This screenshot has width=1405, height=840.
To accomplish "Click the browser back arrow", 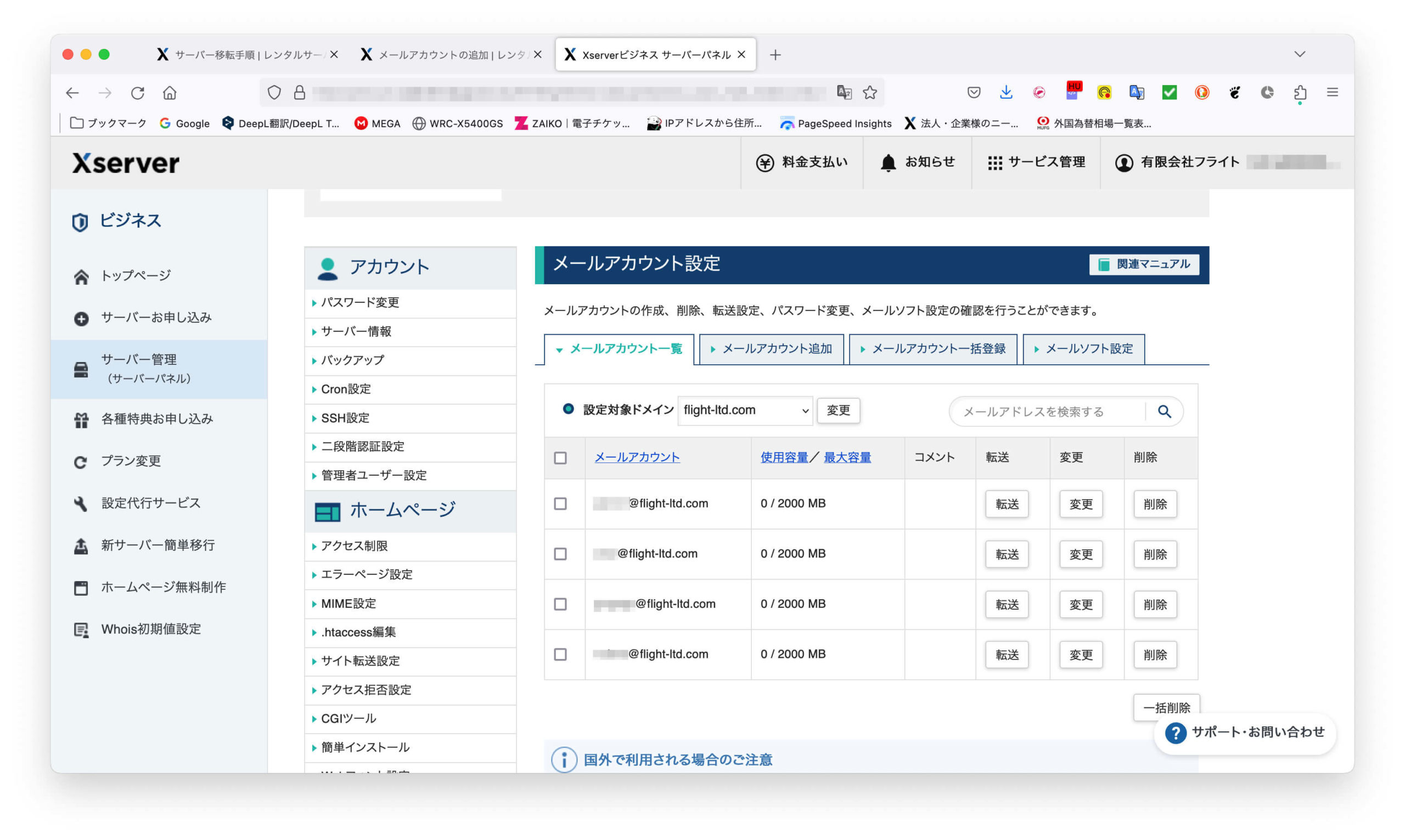I will (72, 92).
